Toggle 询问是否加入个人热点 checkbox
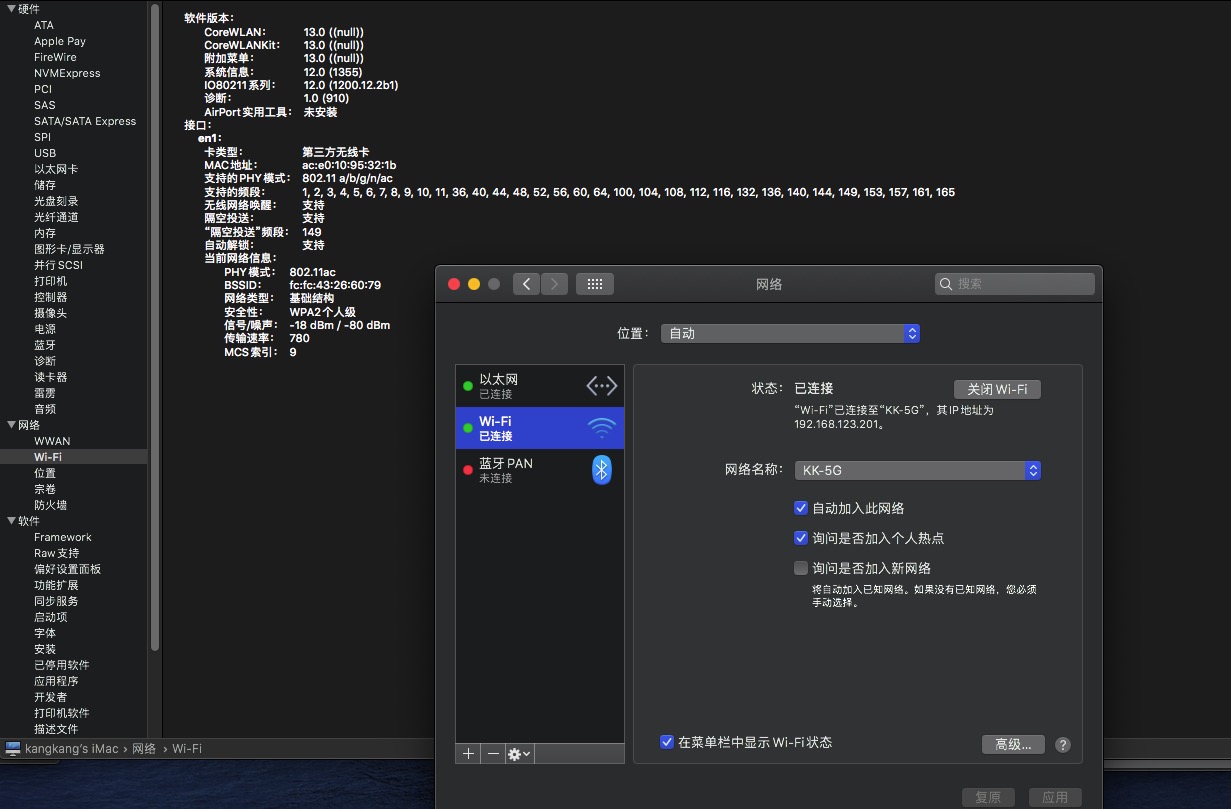 [x=800, y=538]
